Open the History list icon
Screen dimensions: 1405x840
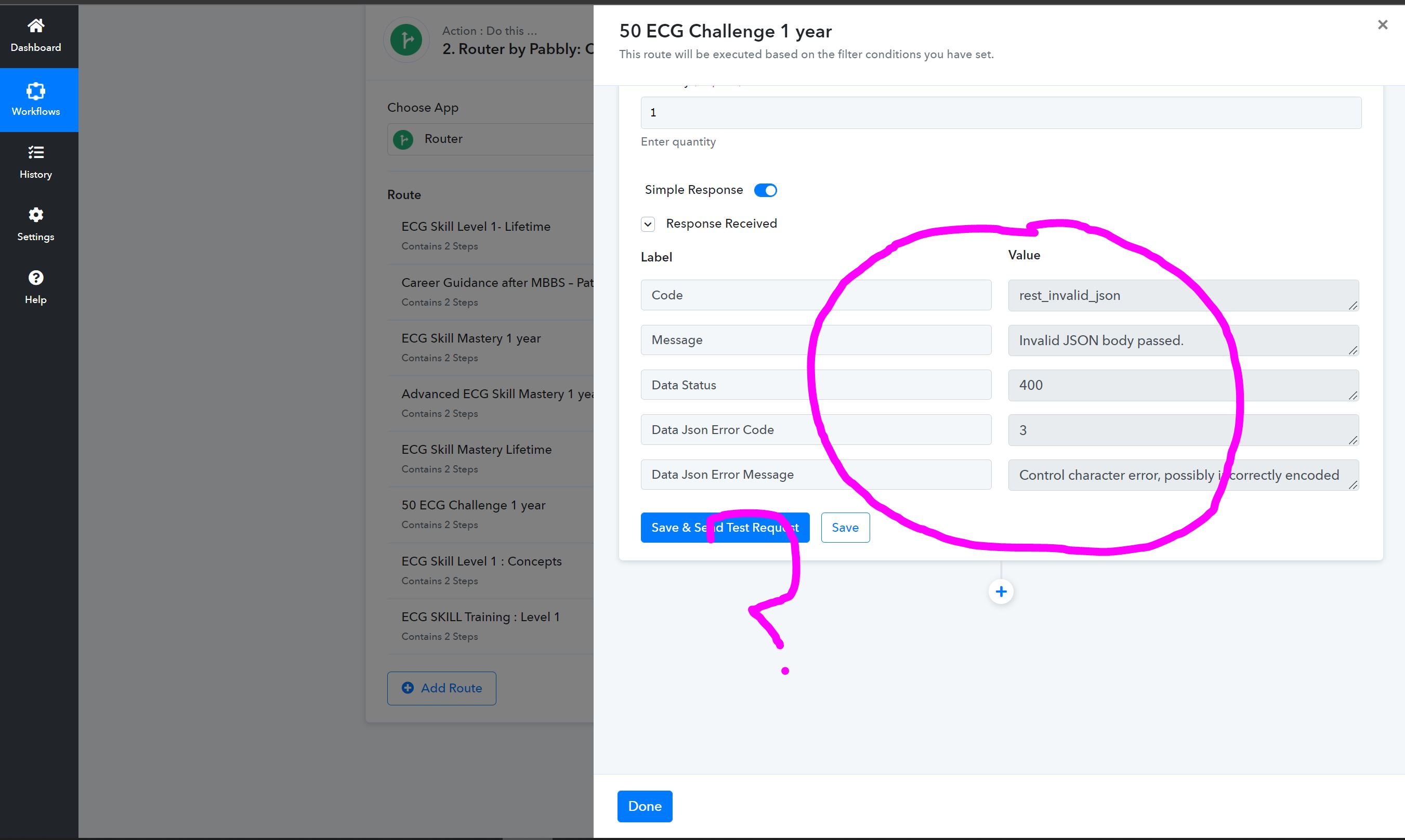pyautogui.click(x=36, y=152)
